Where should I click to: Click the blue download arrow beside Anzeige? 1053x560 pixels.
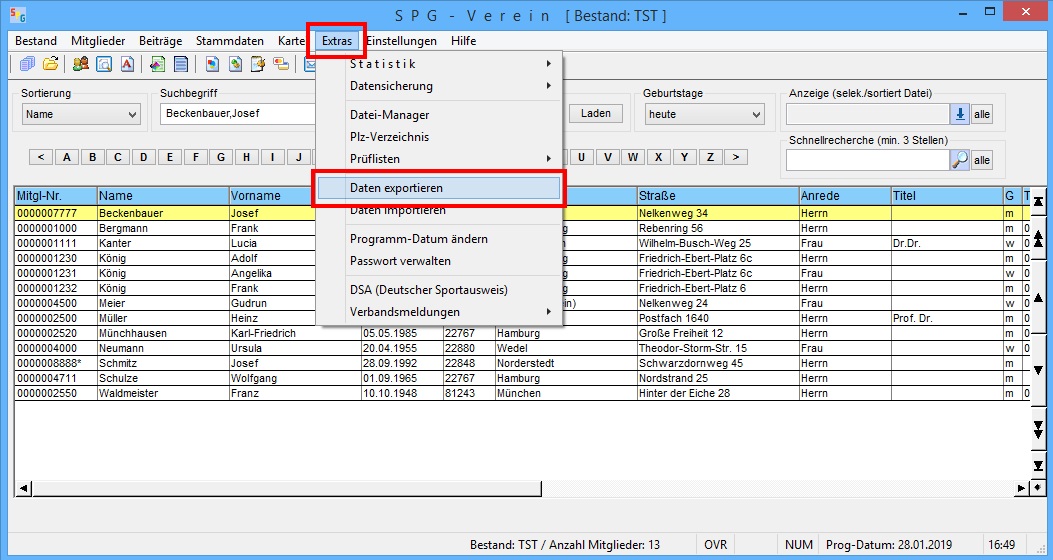click(x=959, y=114)
